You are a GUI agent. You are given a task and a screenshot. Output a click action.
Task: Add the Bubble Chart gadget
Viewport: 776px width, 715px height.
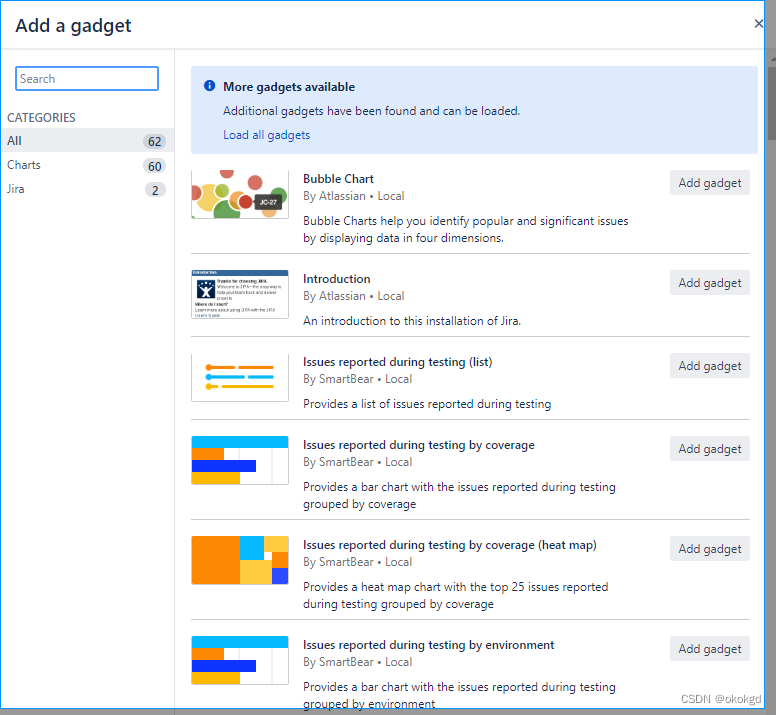[710, 183]
